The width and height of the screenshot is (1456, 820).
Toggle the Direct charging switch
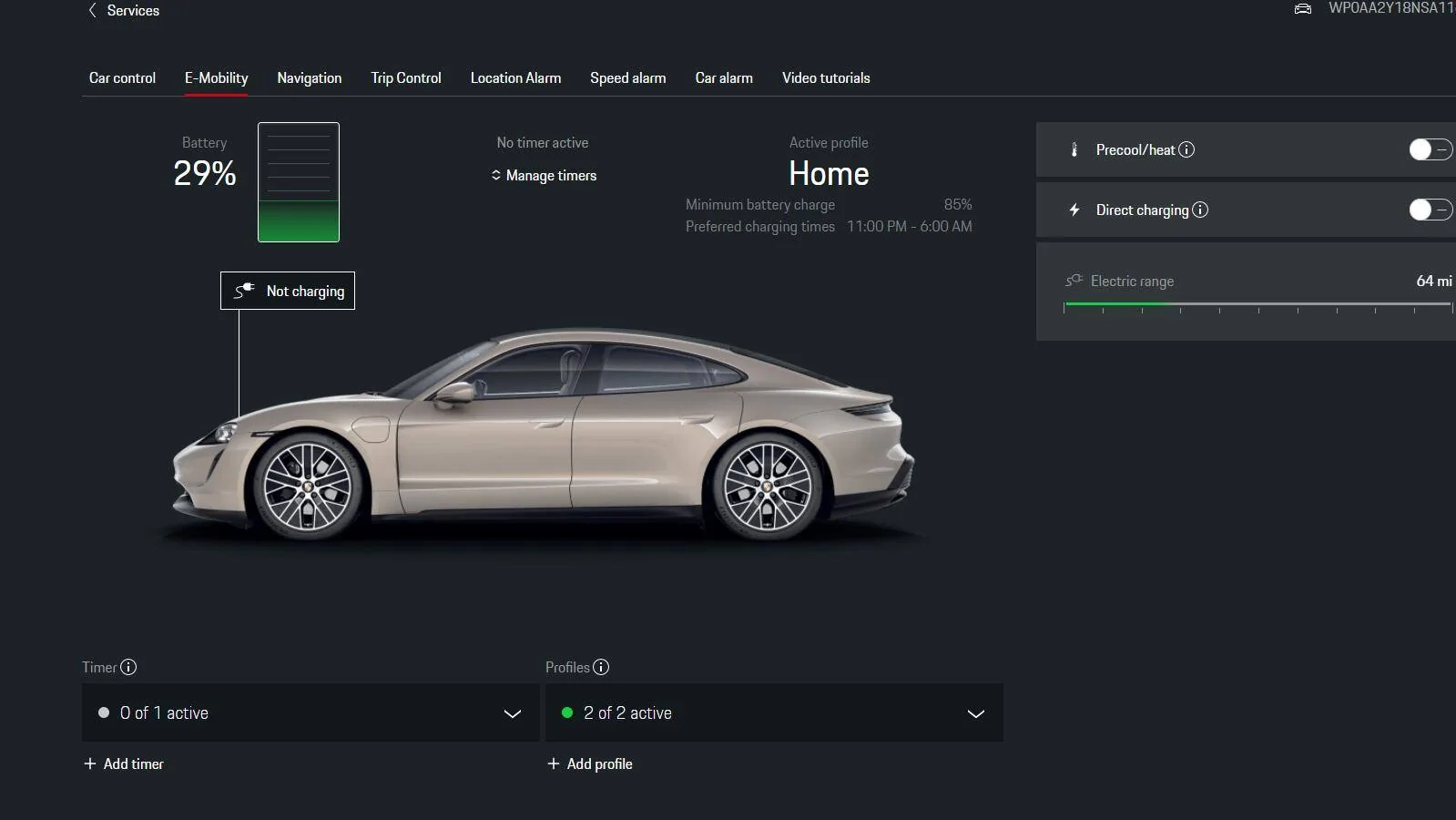pyautogui.click(x=1431, y=210)
